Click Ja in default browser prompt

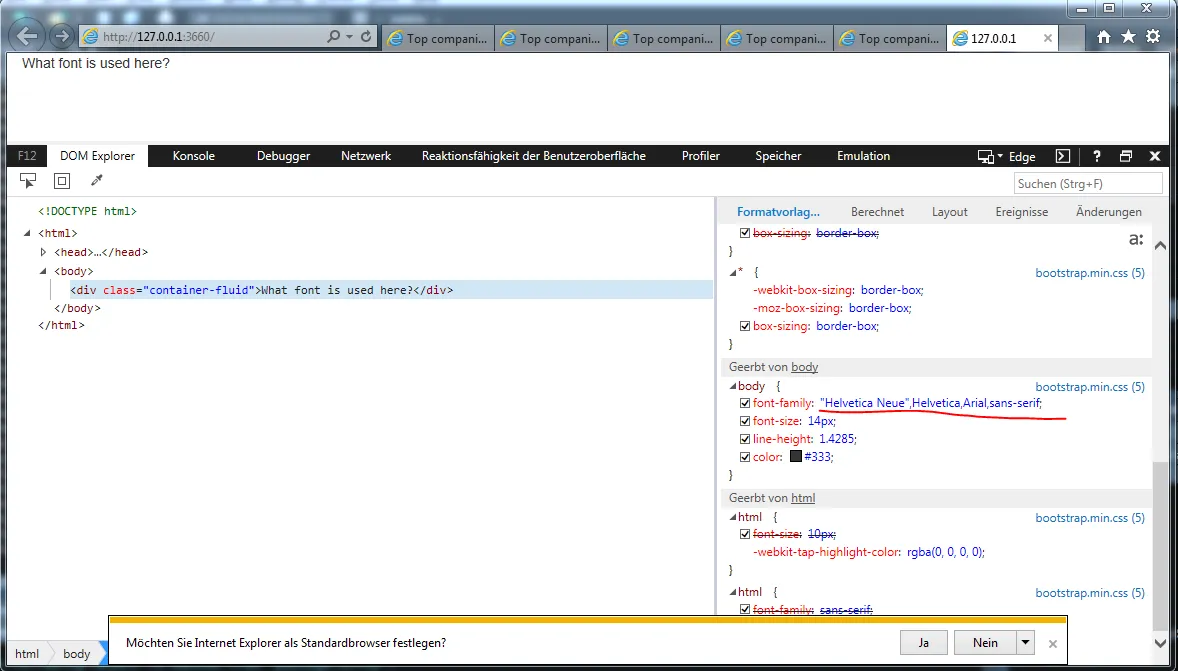point(923,643)
